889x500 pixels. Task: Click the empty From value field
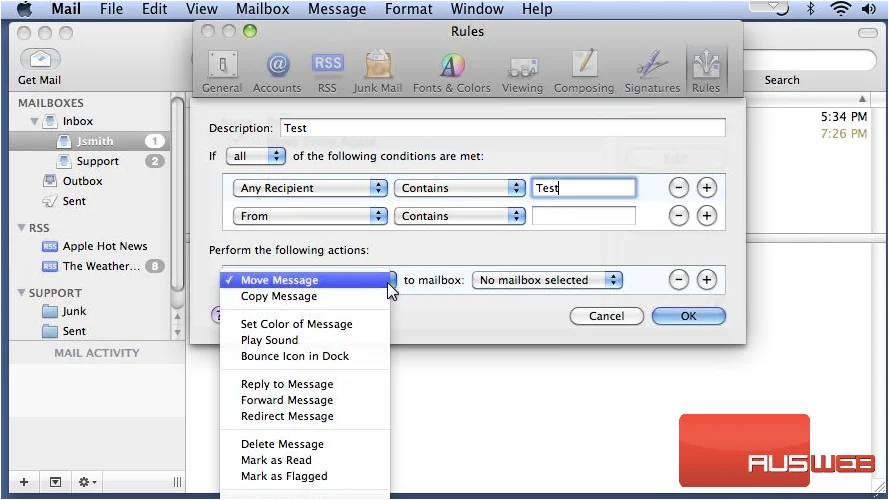click(583, 215)
